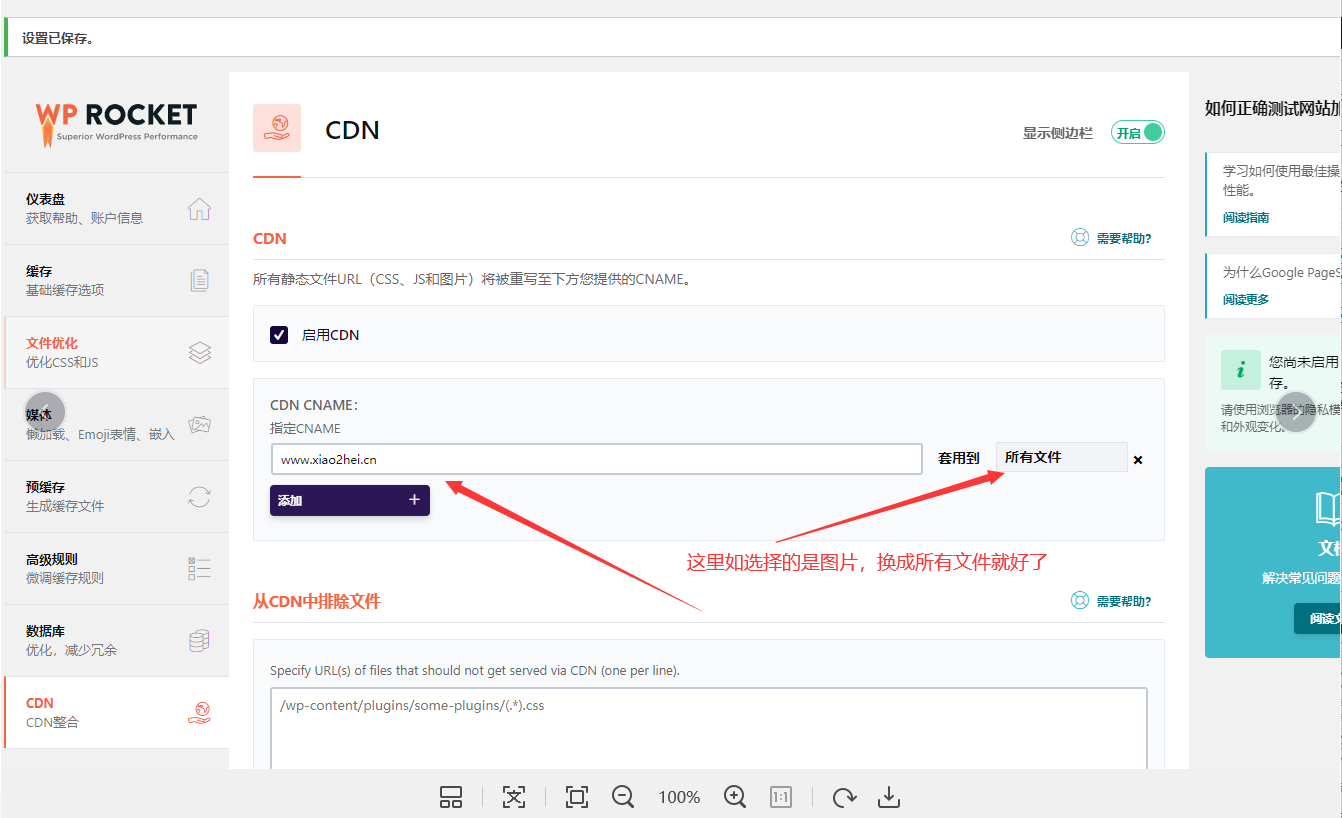Go to the 缓存 basic cache options section
This screenshot has height=818, width=1342.
point(116,281)
